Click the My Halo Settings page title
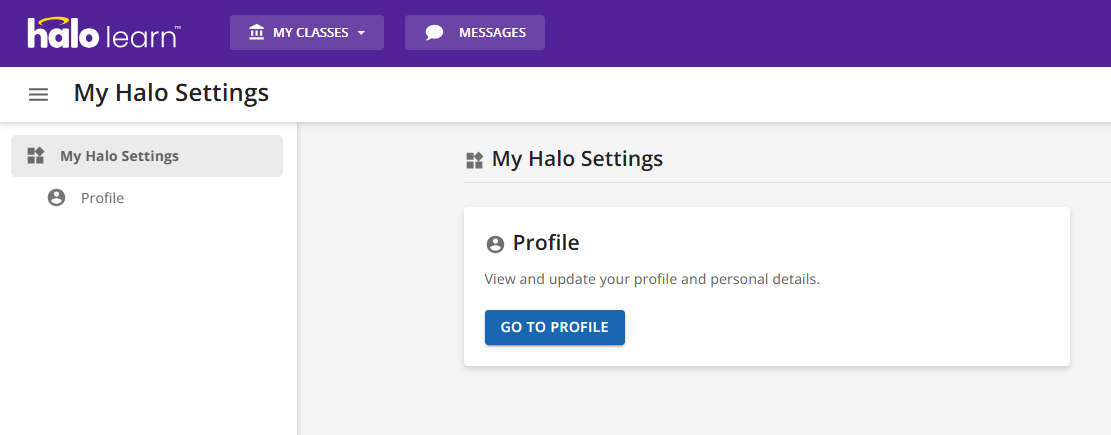The height and width of the screenshot is (435, 1111). (x=171, y=93)
